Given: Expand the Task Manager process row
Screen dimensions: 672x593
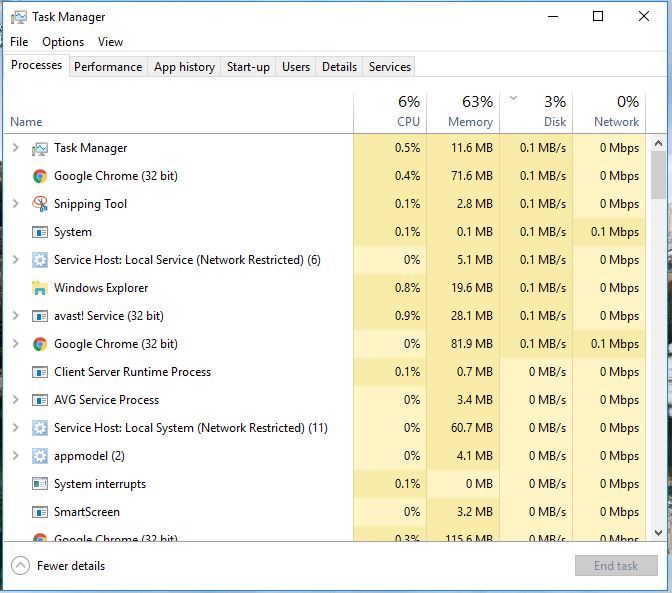Looking at the screenshot, I should point(16,148).
